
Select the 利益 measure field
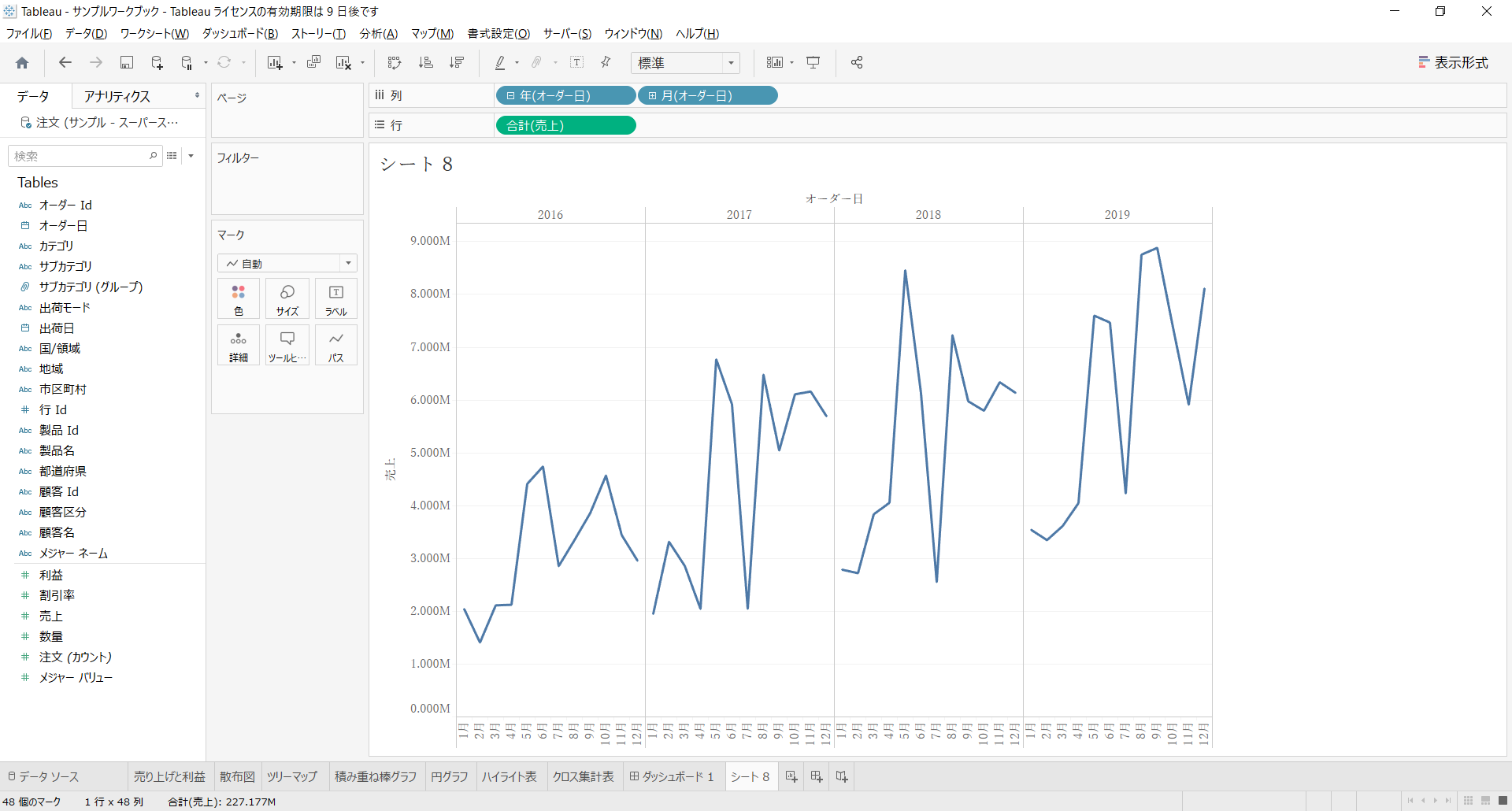point(51,576)
